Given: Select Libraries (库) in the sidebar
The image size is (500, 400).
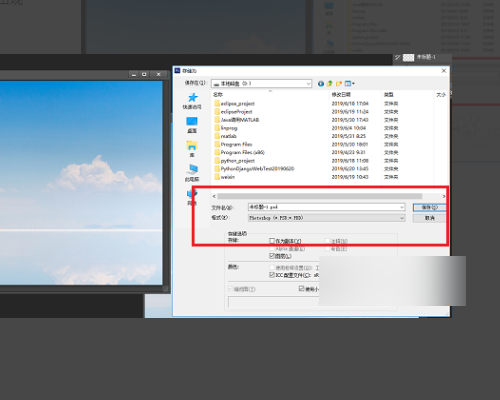Looking at the screenshot, I should (x=192, y=149).
